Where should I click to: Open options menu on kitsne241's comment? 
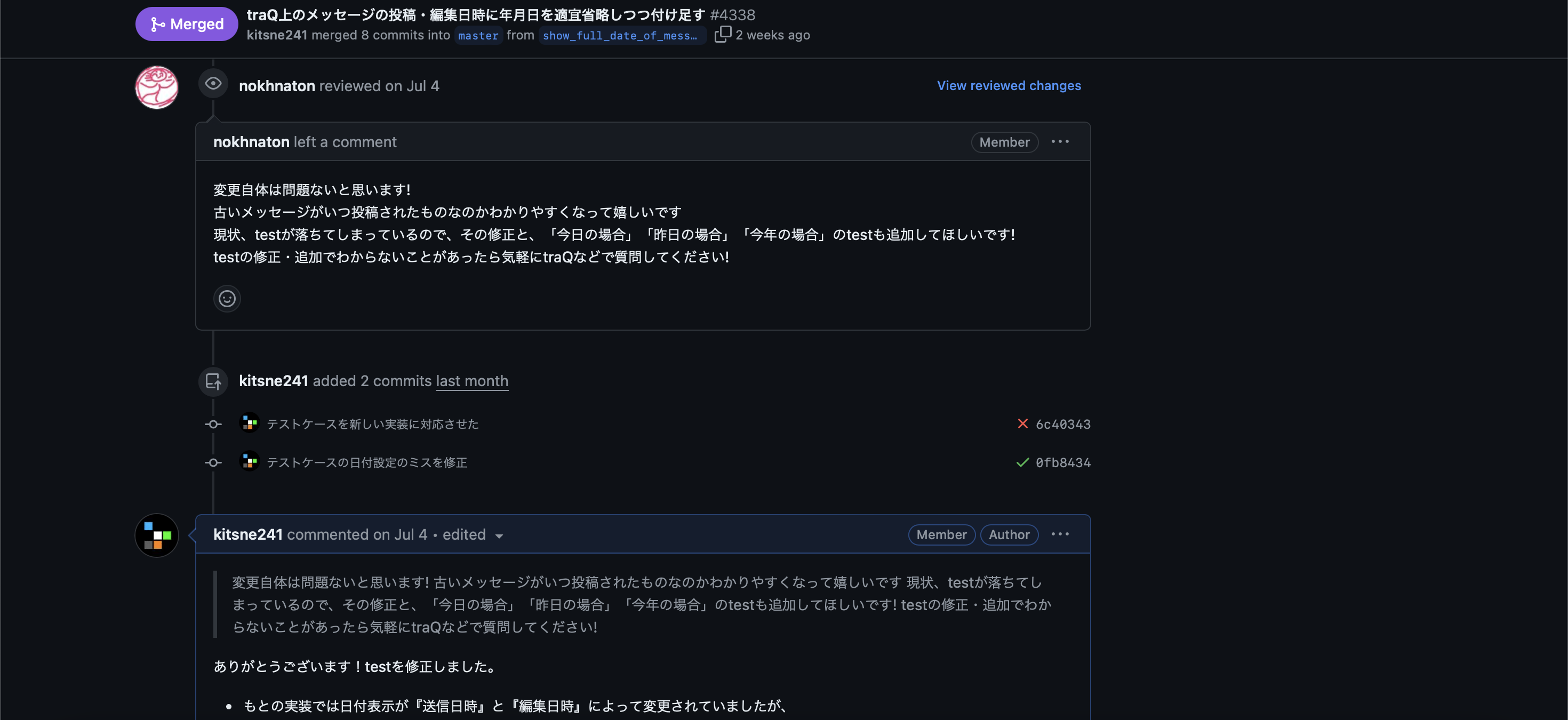[1060, 534]
